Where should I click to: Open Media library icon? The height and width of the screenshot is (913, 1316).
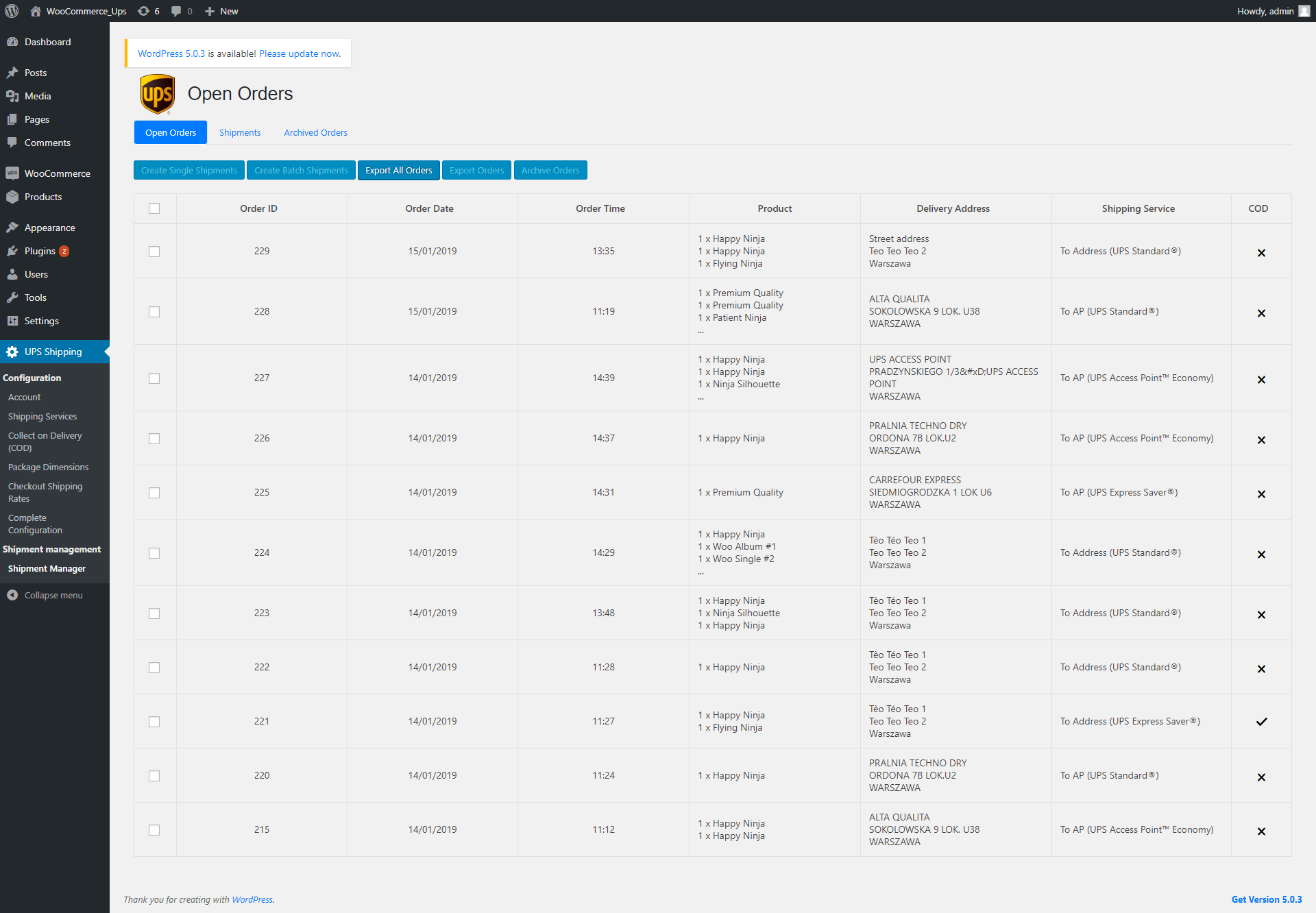[12, 96]
